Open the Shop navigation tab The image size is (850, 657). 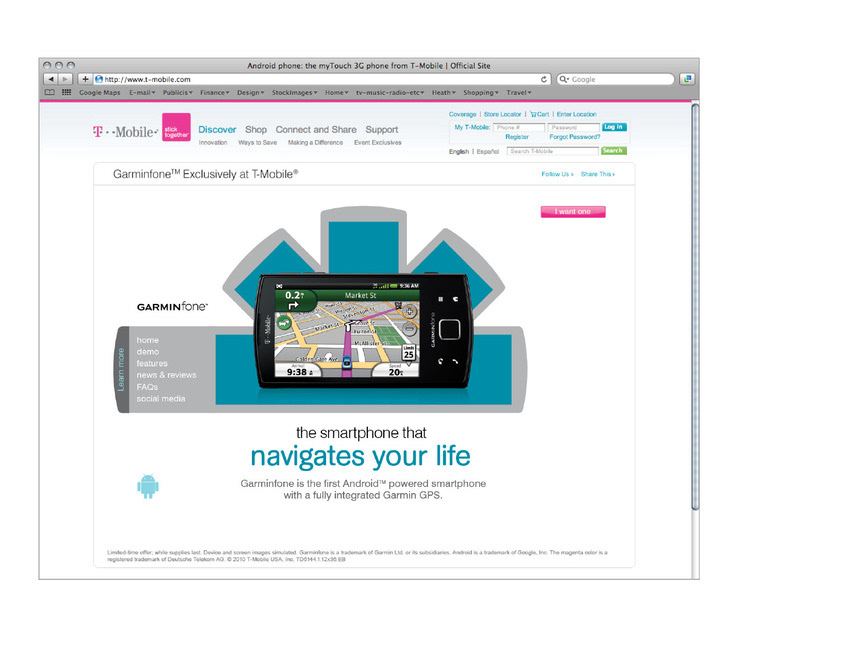pos(256,130)
